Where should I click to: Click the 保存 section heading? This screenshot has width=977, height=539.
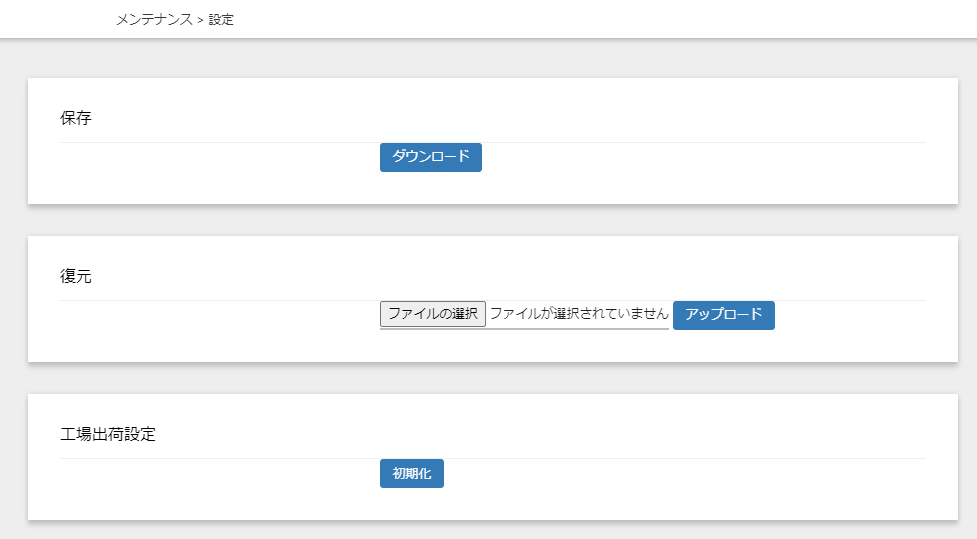click(75, 118)
